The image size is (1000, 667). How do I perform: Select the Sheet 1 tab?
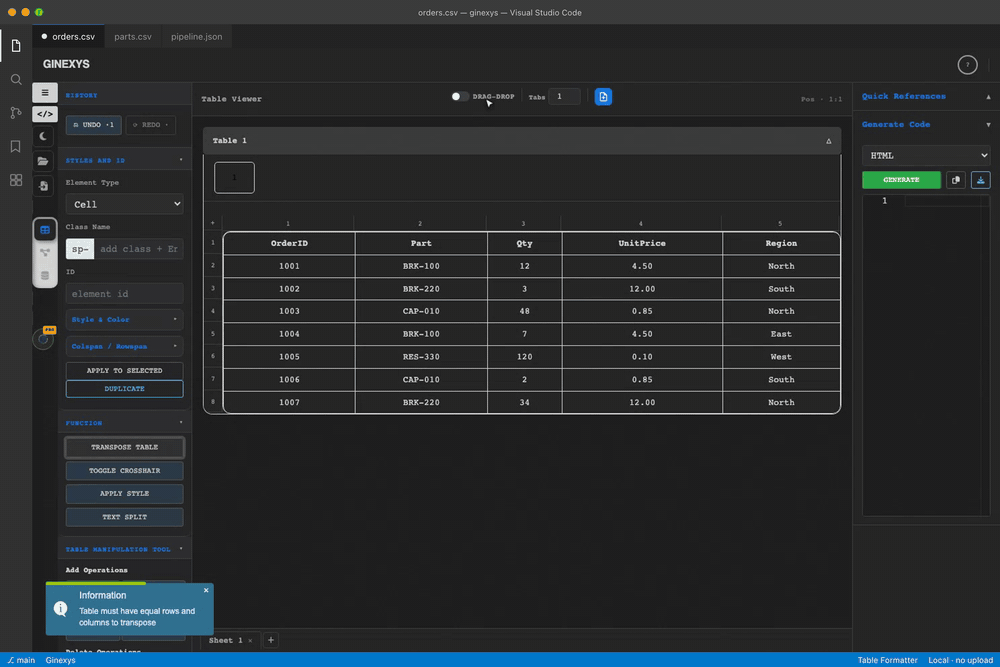pos(226,640)
